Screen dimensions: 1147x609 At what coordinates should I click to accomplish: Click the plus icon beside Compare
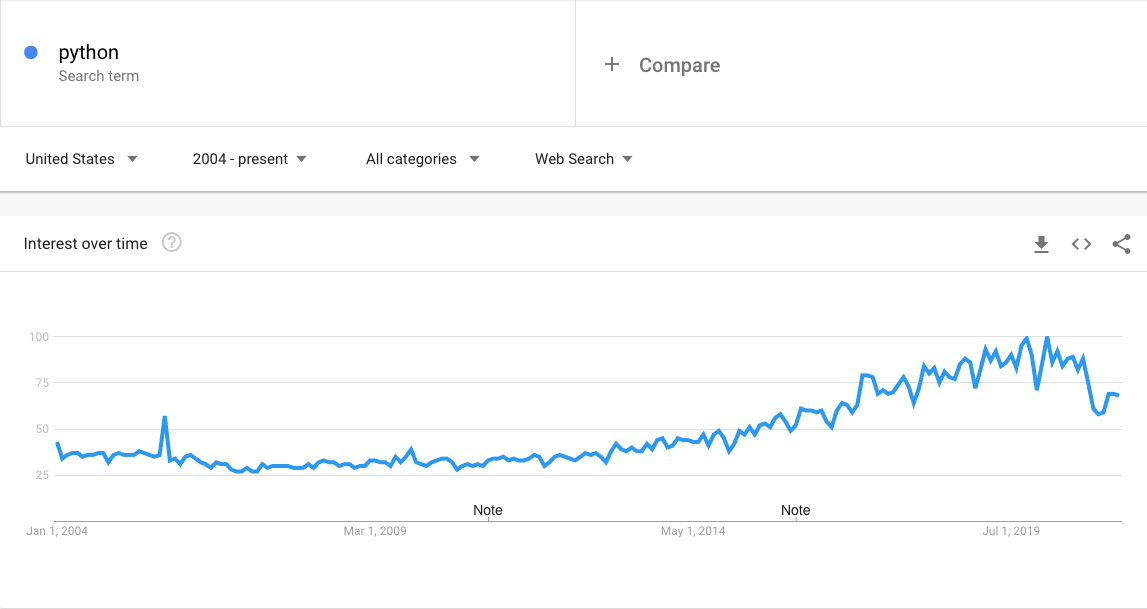tap(612, 64)
